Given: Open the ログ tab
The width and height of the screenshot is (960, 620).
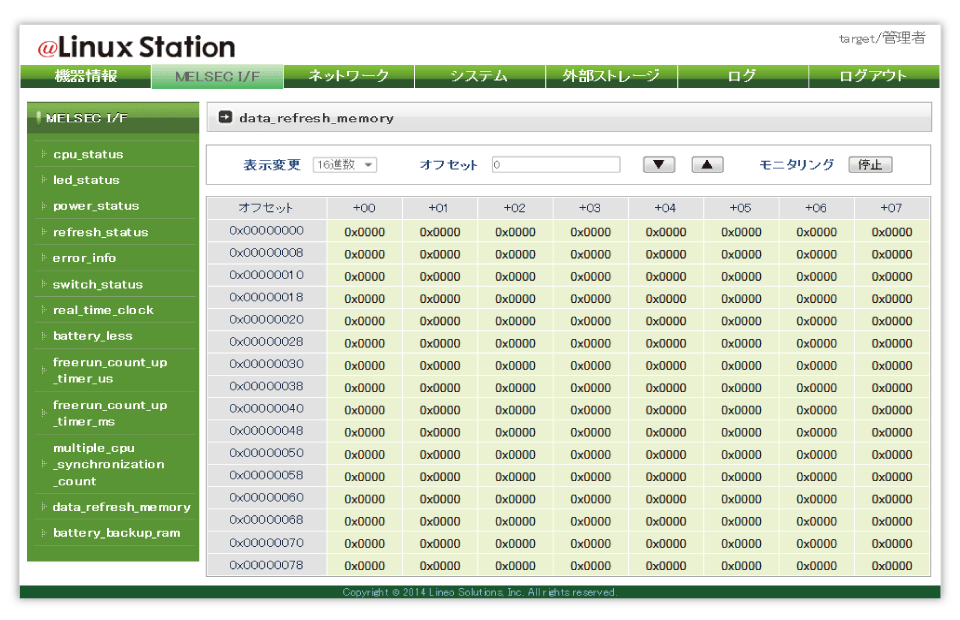Looking at the screenshot, I should pyautogui.click(x=742, y=76).
